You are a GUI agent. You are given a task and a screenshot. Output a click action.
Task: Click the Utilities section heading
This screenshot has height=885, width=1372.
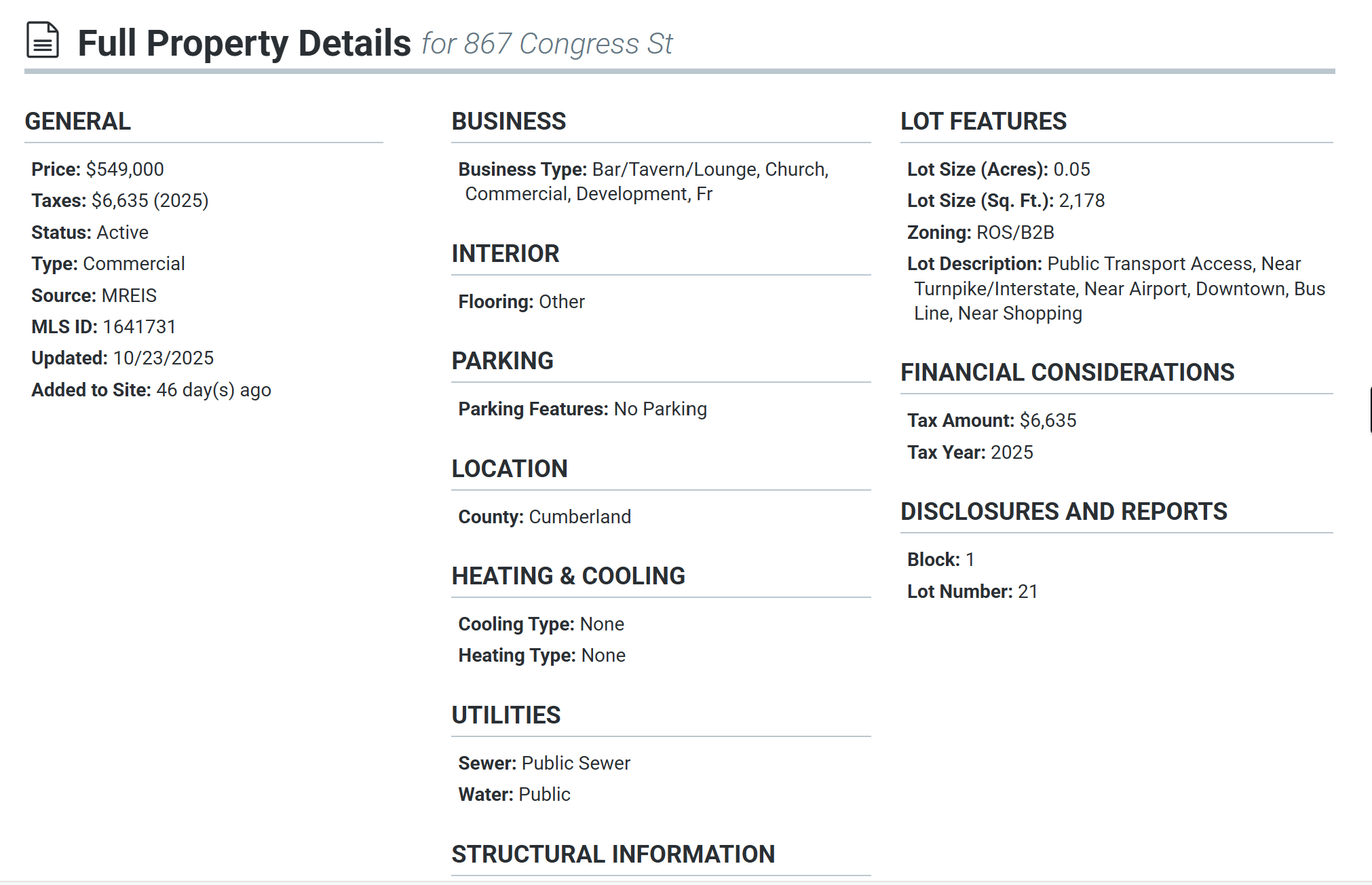click(506, 715)
